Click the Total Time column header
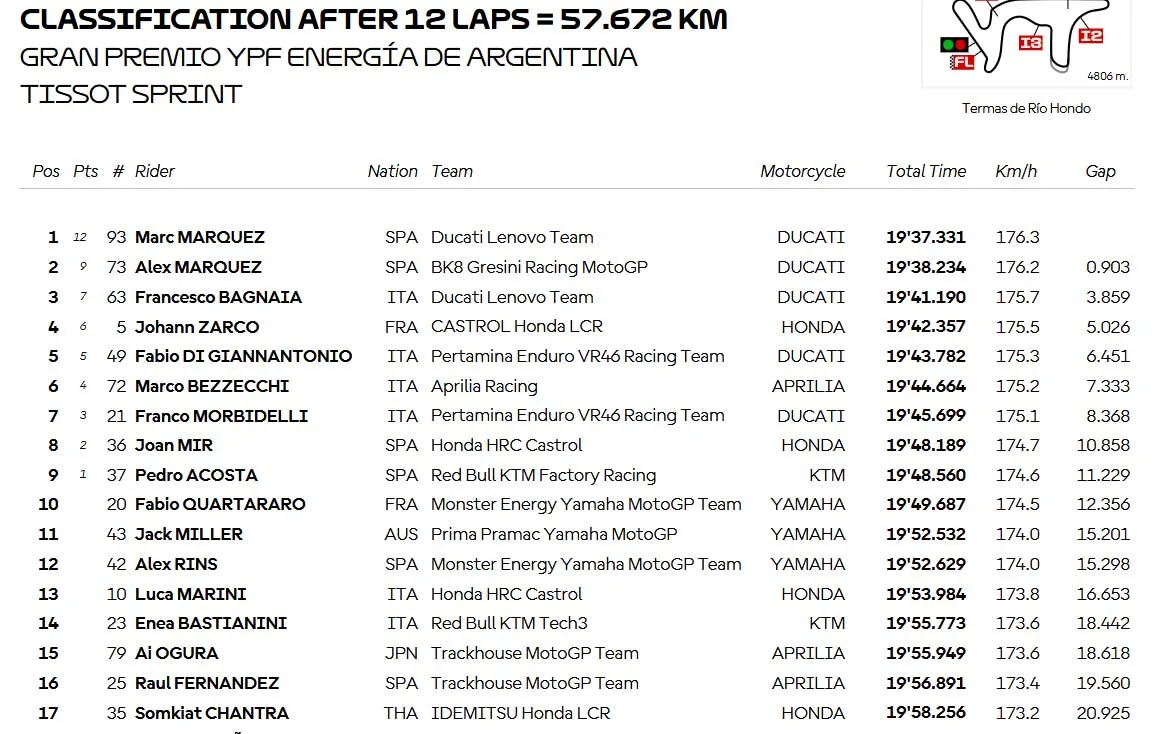 926,171
